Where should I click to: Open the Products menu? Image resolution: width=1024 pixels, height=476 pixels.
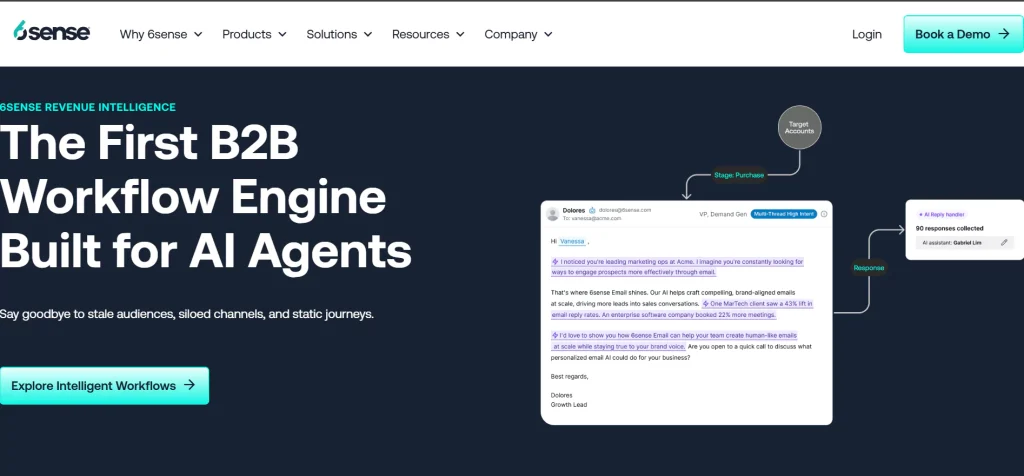(254, 34)
